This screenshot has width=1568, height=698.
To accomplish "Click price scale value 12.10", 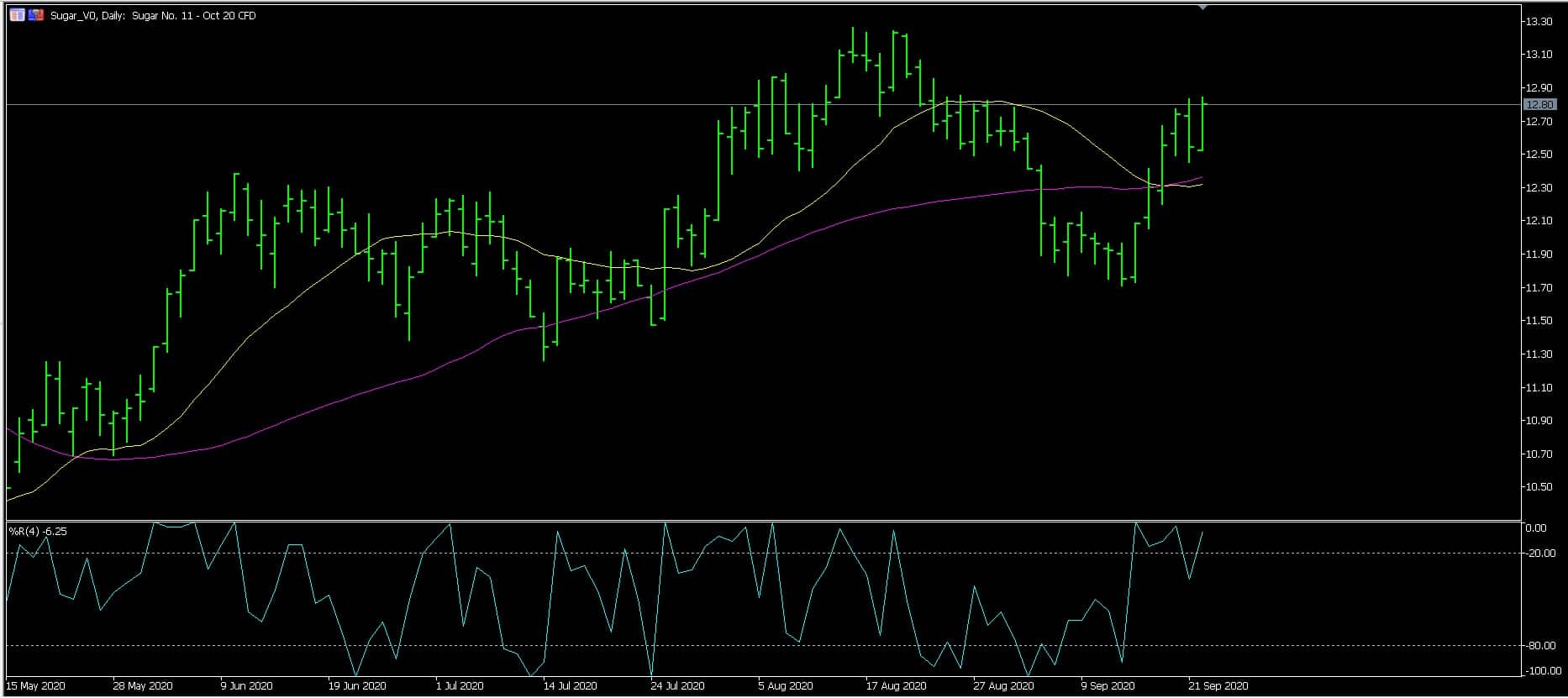I will [1539, 221].
